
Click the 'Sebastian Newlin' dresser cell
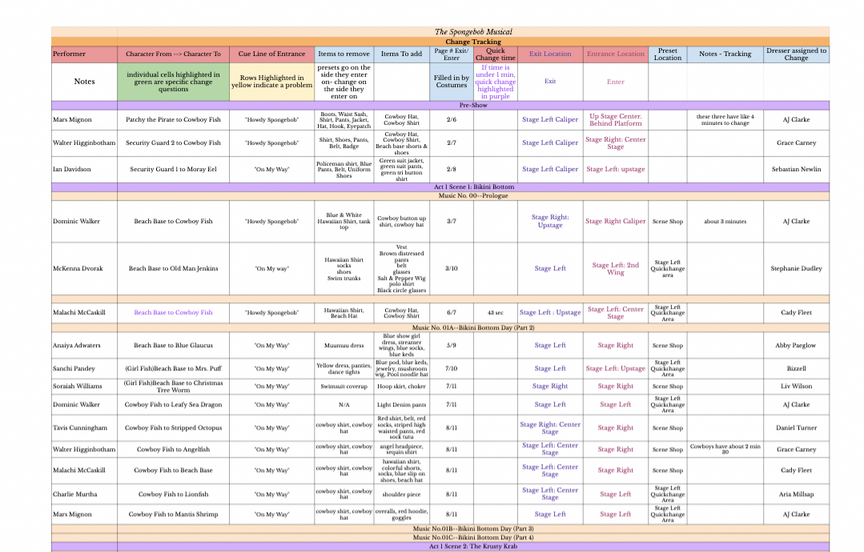(796, 170)
